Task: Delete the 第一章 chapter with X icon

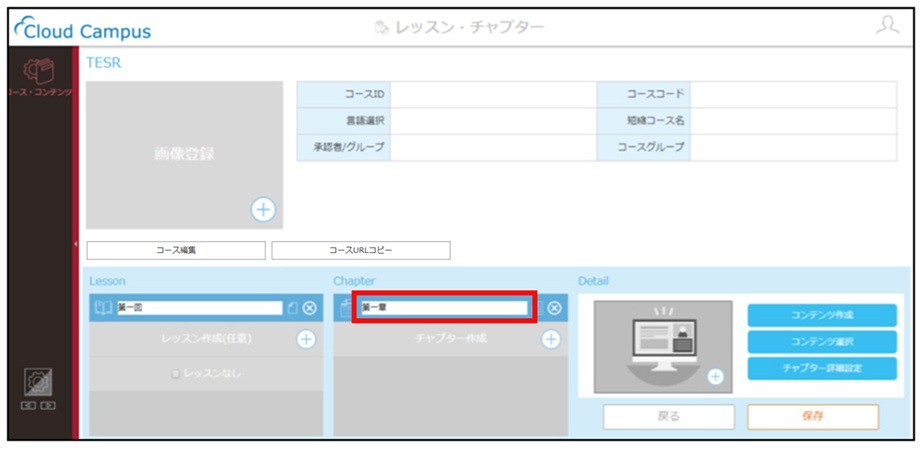Action: point(554,308)
